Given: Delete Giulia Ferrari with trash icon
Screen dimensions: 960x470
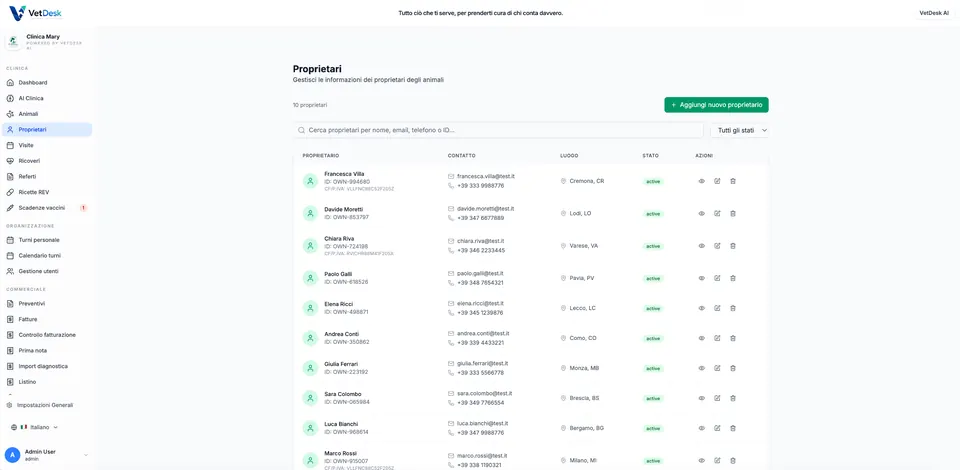Looking at the screenshot, I should click(733, 368).
